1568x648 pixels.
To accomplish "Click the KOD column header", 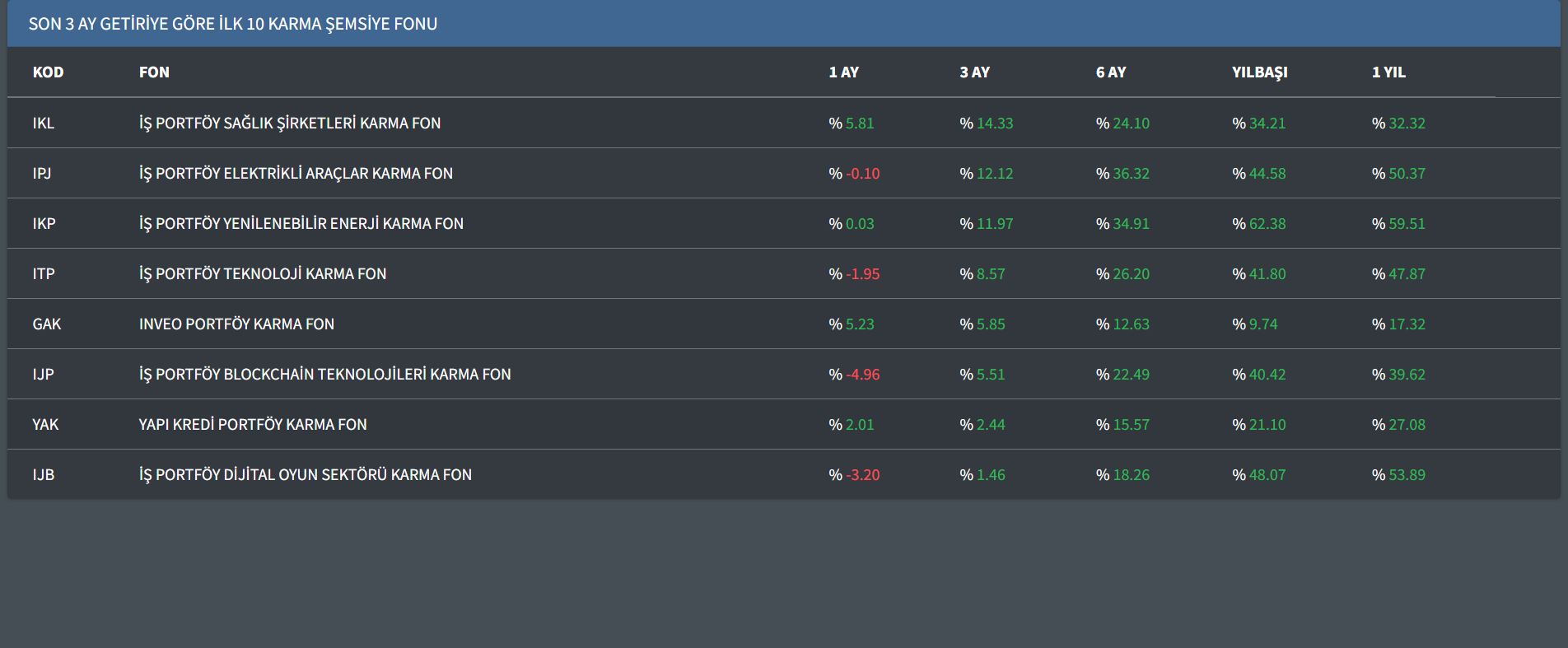I will (48, 72).
